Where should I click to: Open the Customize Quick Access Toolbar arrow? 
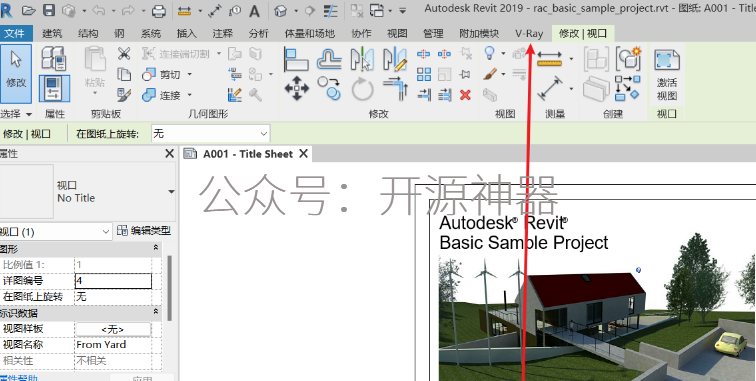click(x=403, y=10)
